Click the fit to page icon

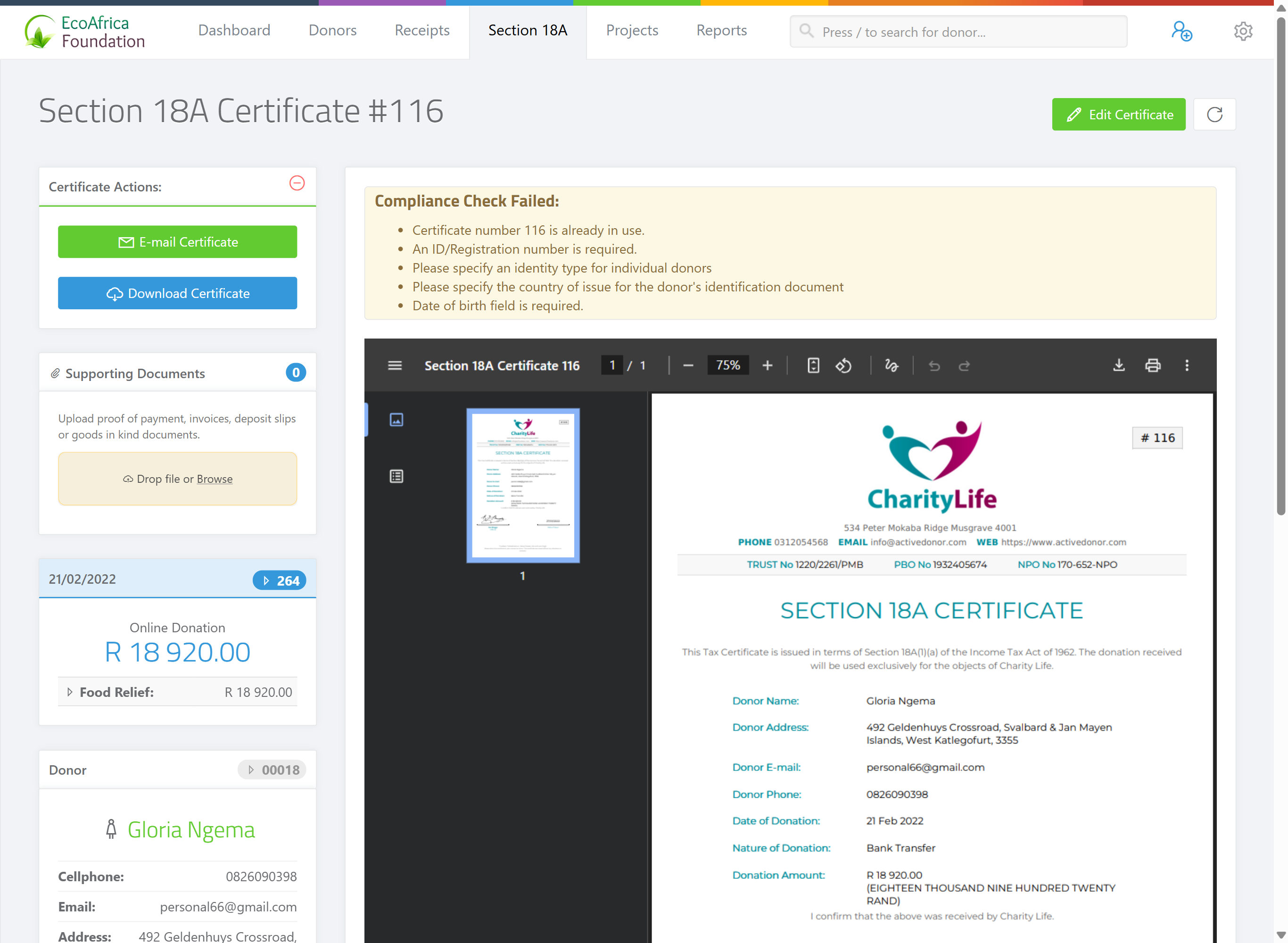[x=813, y=365]
